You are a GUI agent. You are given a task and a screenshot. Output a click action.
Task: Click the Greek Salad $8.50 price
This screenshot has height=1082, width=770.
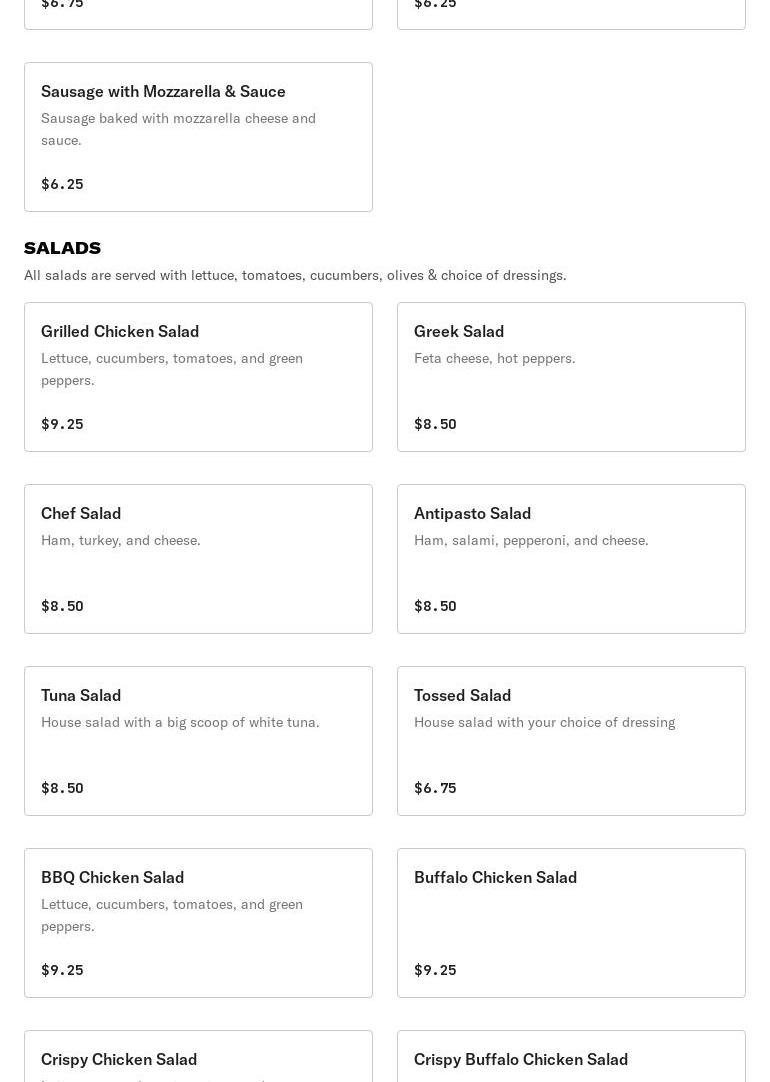435,424
